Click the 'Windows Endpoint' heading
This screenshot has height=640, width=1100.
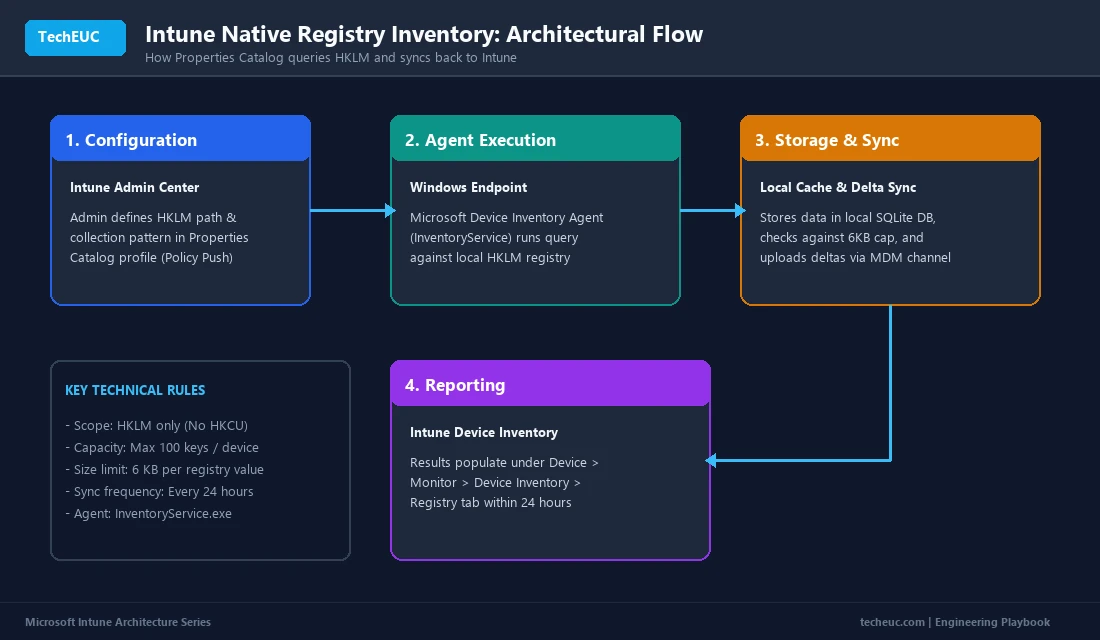click(469, 187)
